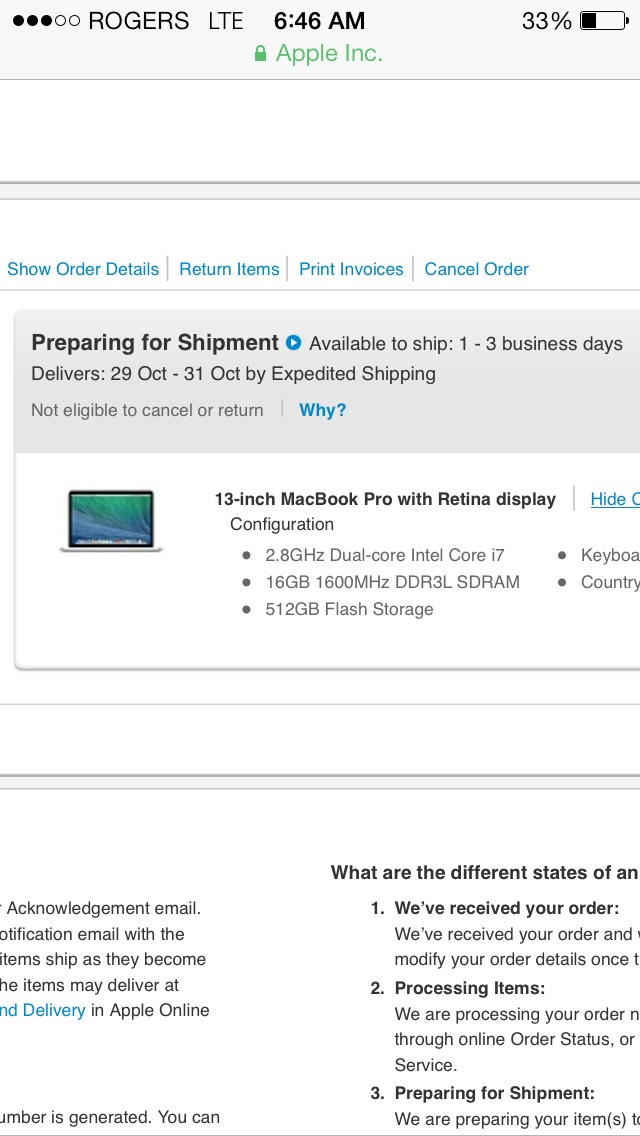This screenshot has height=1136, width=640.
Task: Collapse configuration with the Hide link
Action: (x=615, y=498)
